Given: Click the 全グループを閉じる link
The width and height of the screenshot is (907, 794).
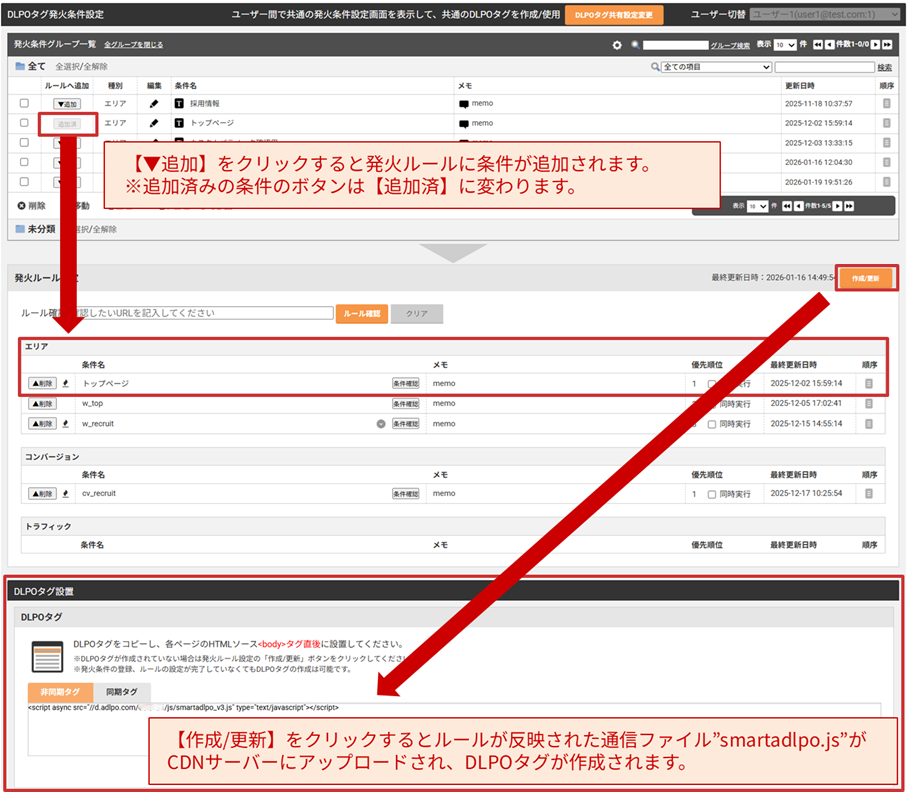Looking at the screenshot, I should coord(134,45).
